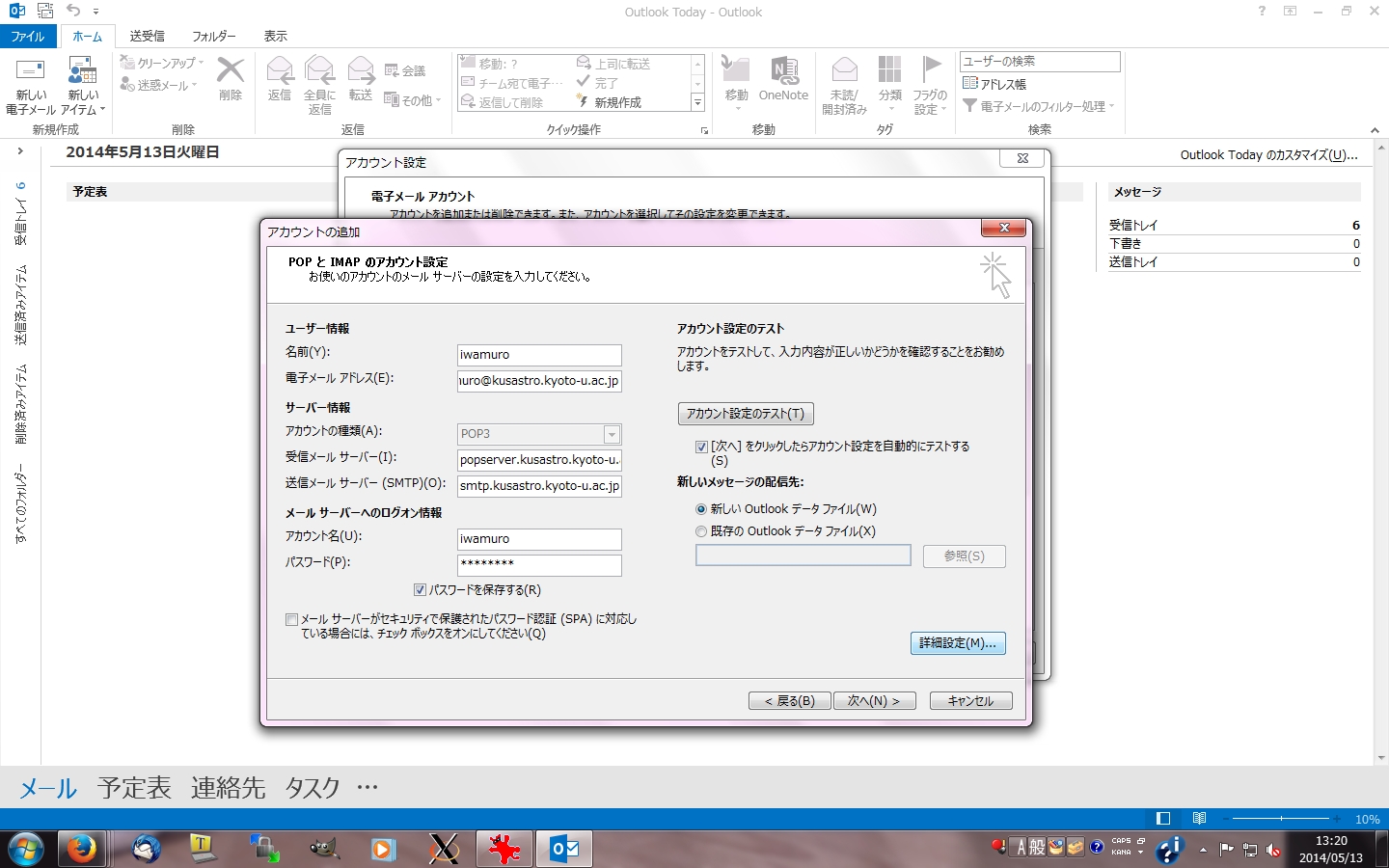Click the Name (名前) input field

pos(539,355)
